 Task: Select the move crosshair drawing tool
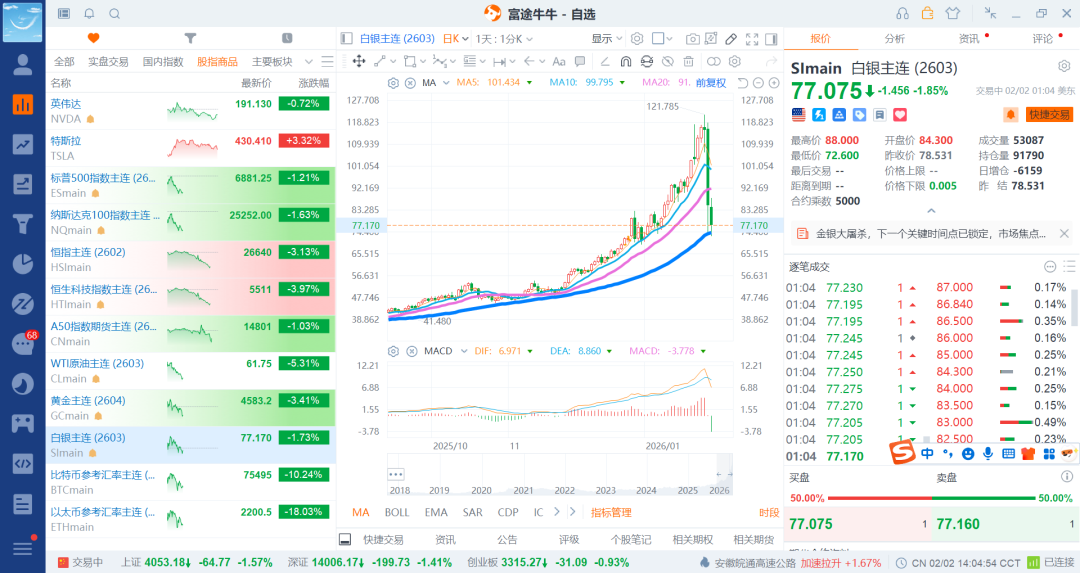tap(359, 61)
